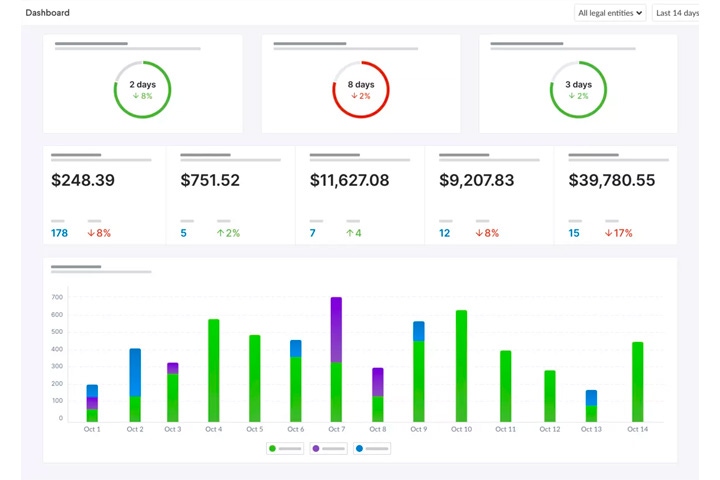720x480 pixels.
Task: Click the Oct 10 green bar
Action: pos(461,366)
